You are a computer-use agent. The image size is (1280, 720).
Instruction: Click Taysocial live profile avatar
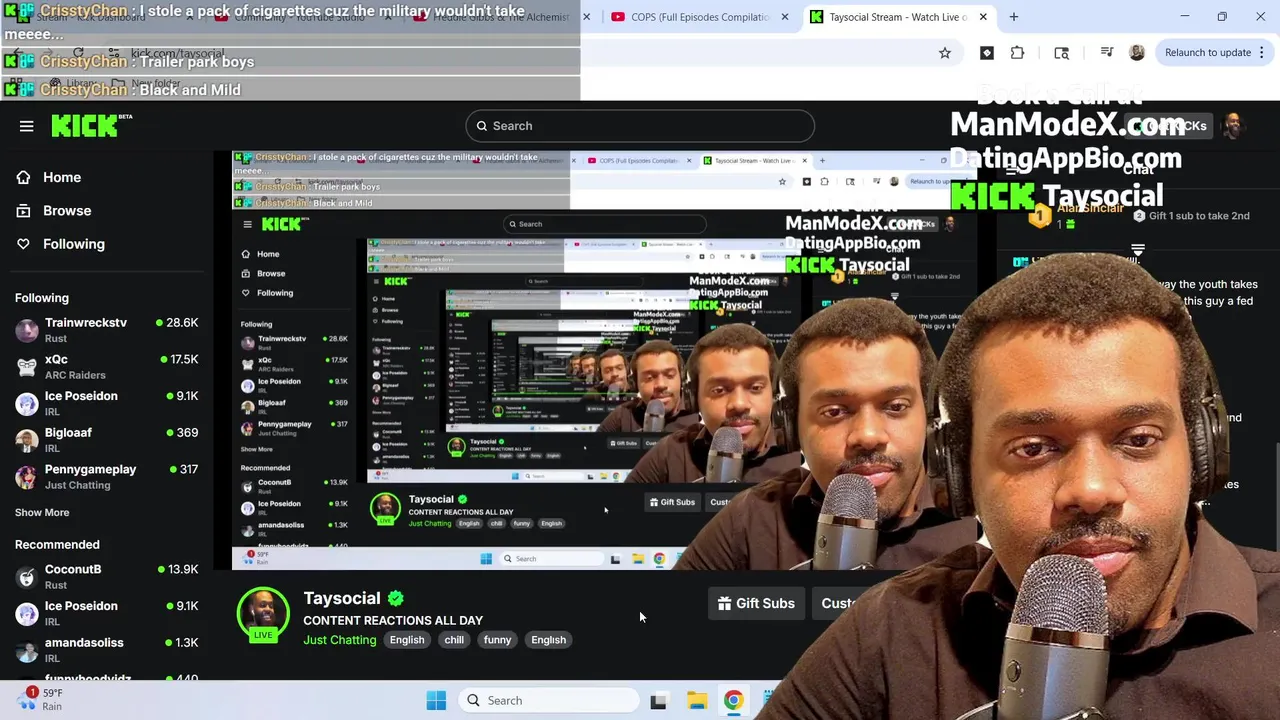[x=263, y=613]
